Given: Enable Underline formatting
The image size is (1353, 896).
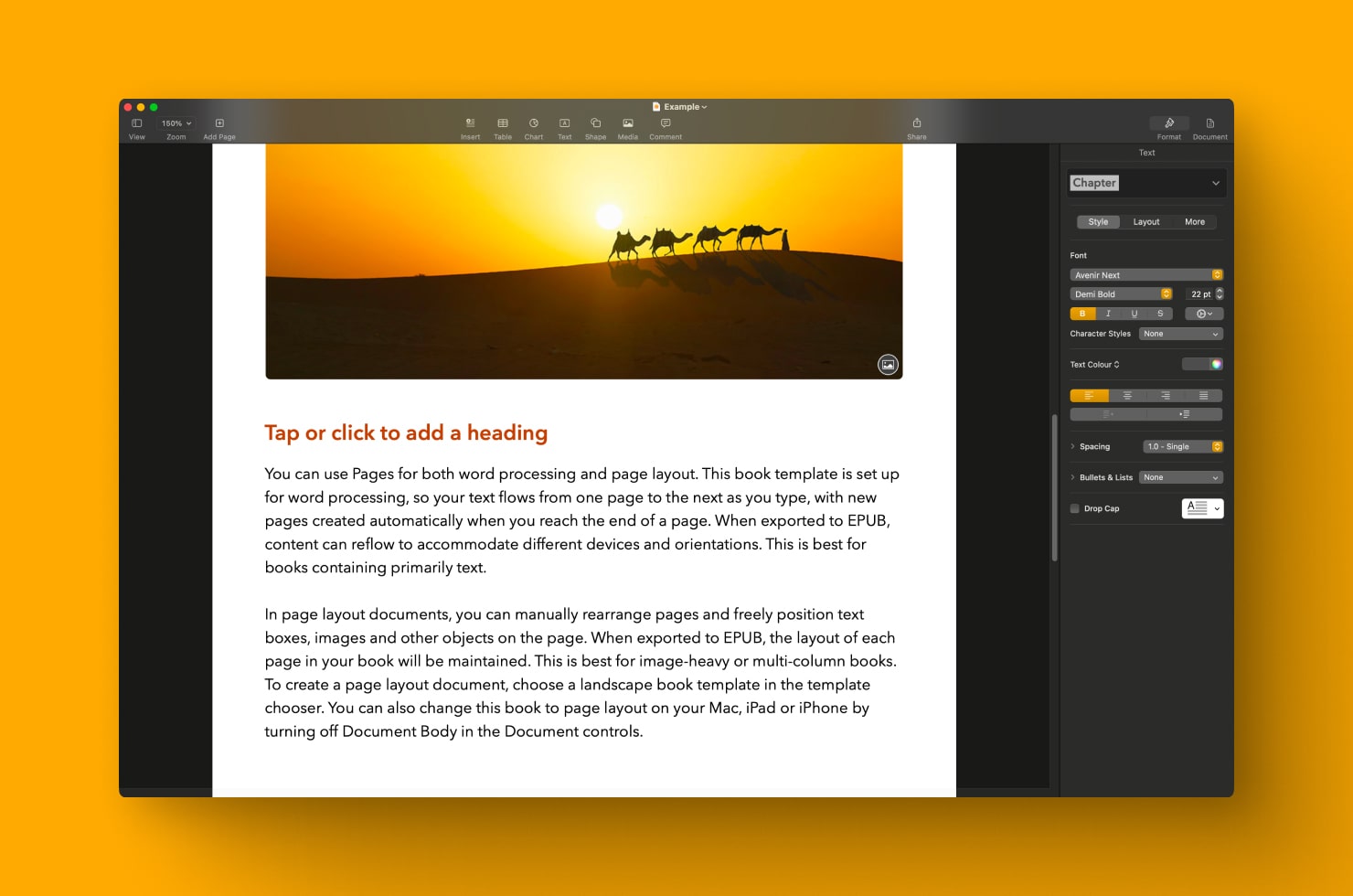Looking at the screenshot, I should click(x=1134, y=313).
